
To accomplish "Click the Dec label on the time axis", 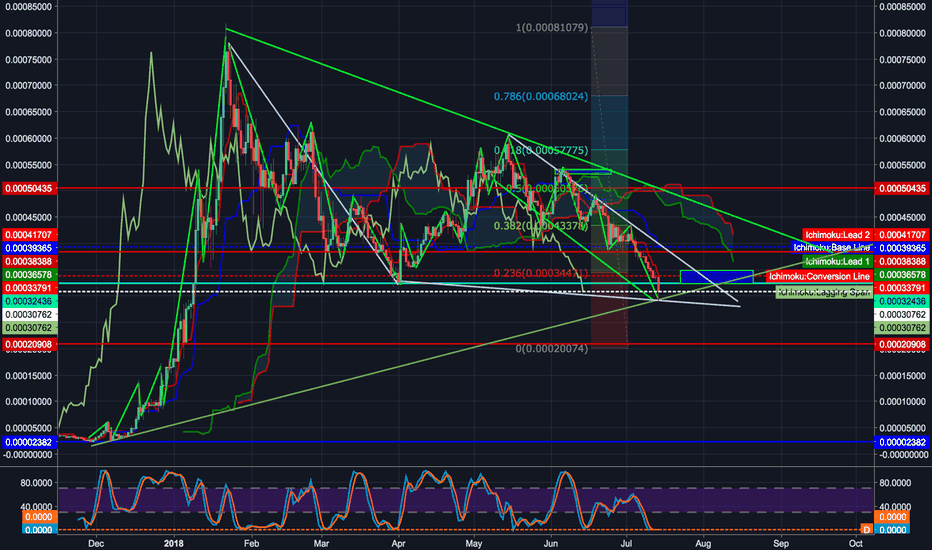I will 95,543.
